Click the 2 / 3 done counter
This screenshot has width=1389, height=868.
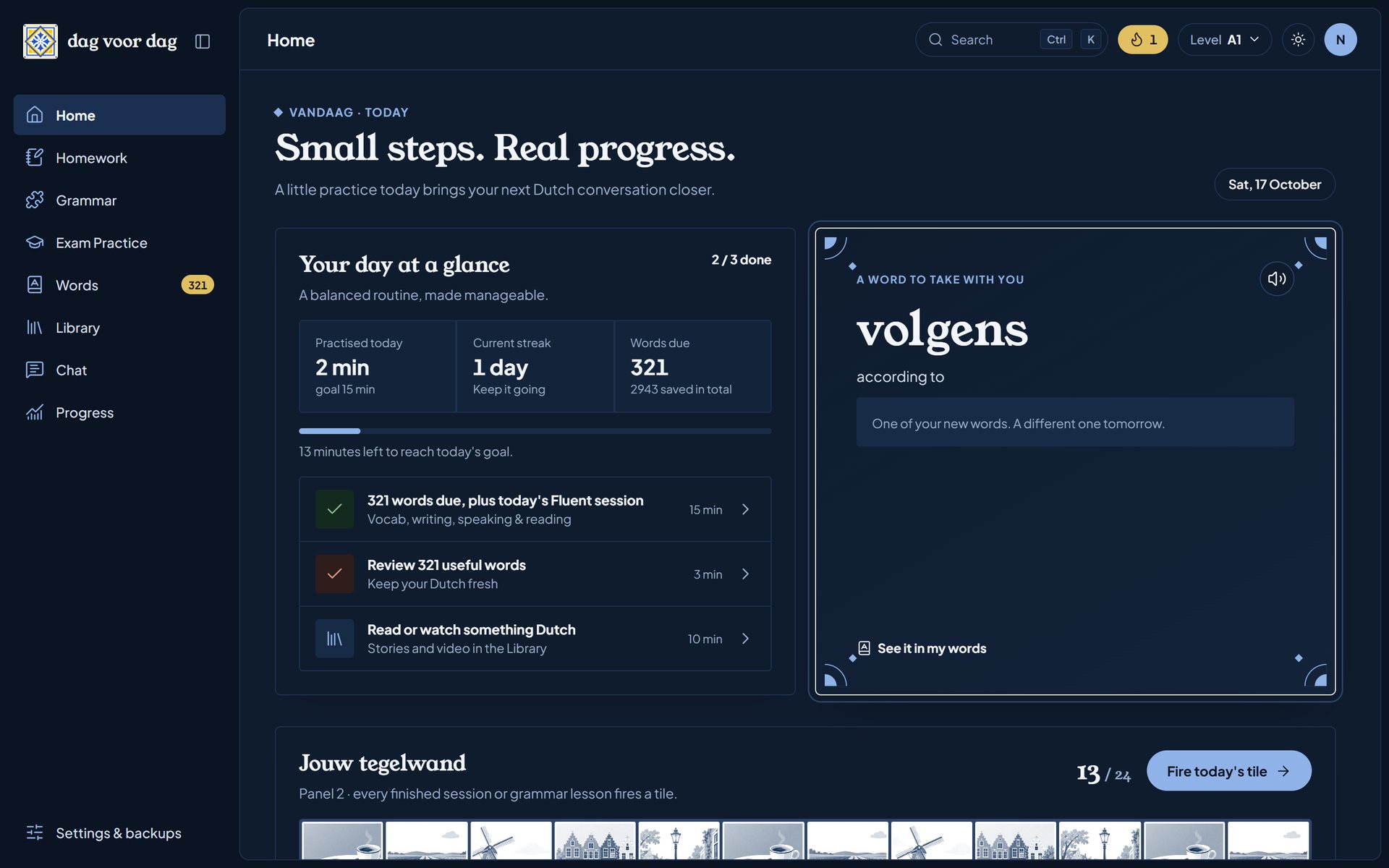(741, 260)
